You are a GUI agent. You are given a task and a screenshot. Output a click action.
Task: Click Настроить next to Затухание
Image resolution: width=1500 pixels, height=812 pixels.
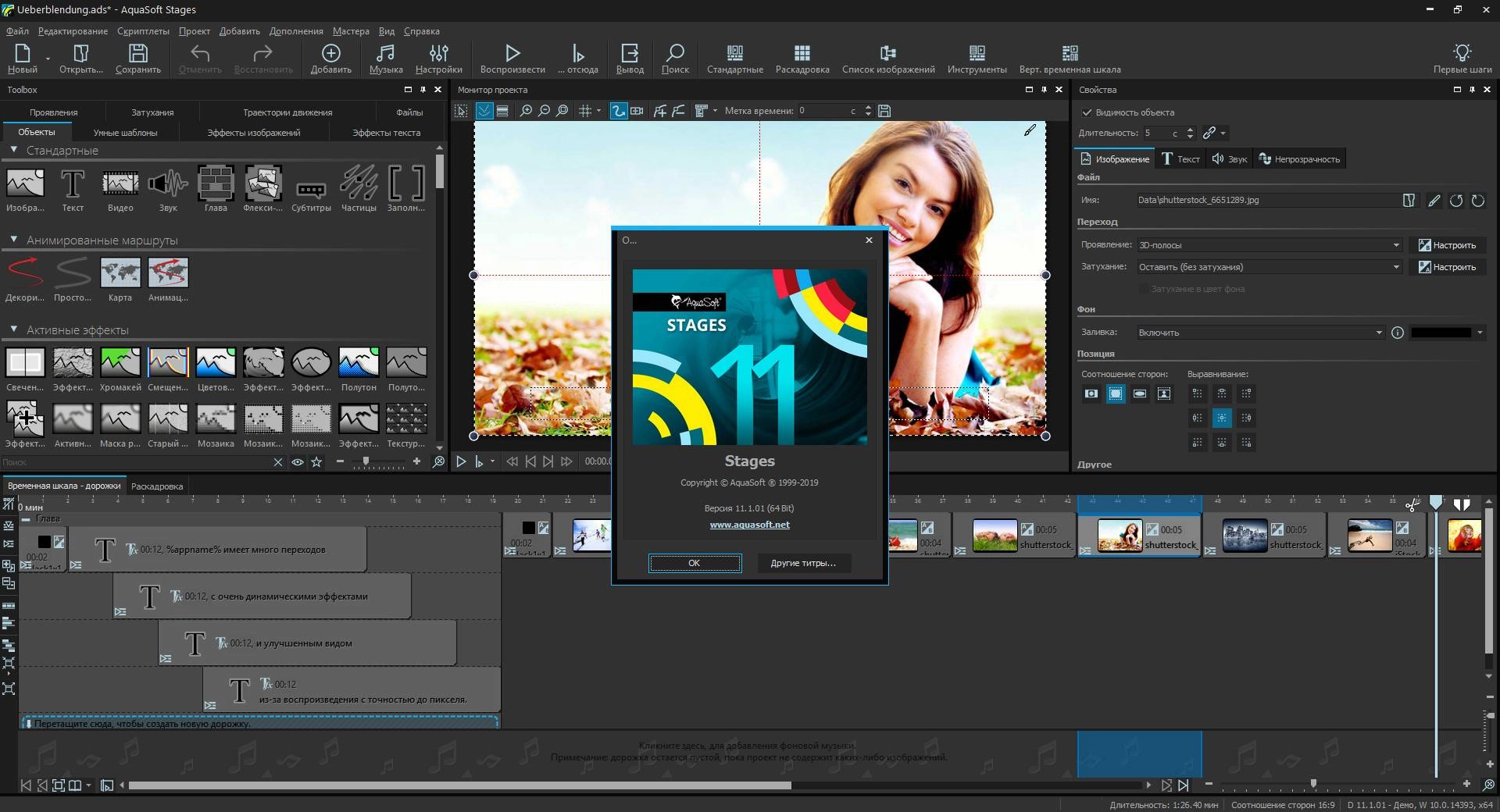pyautogui.click(x=1448, y=267)
